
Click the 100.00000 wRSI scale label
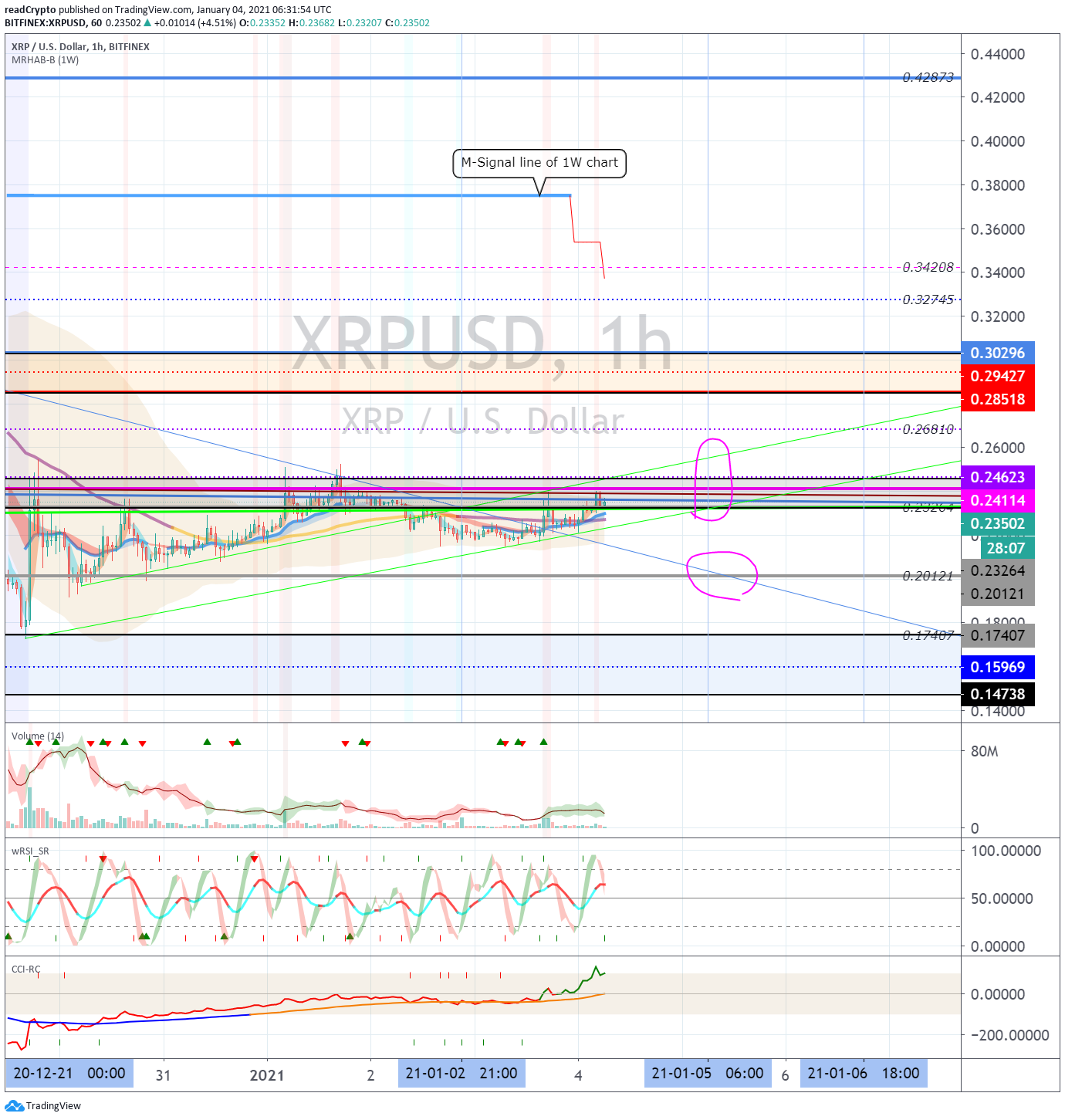point(1006,851)
